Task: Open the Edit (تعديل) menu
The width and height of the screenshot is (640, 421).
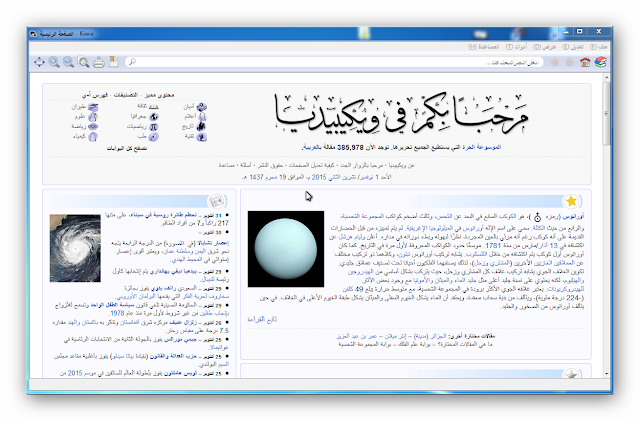Action: pyautogui.click(x=573, y=47)
